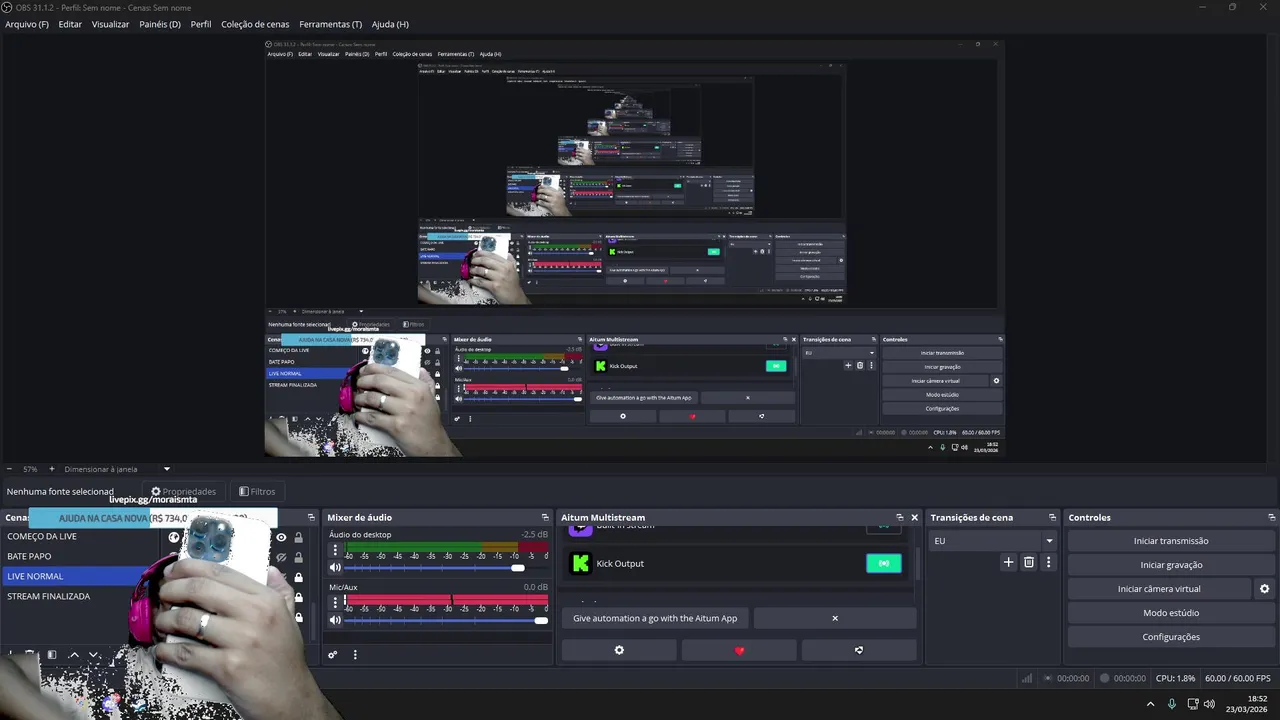This screenshot has width=1280, height=720.
Task: Toggle the lock beside the visible eye icon
Action: (x=298, y=537)
